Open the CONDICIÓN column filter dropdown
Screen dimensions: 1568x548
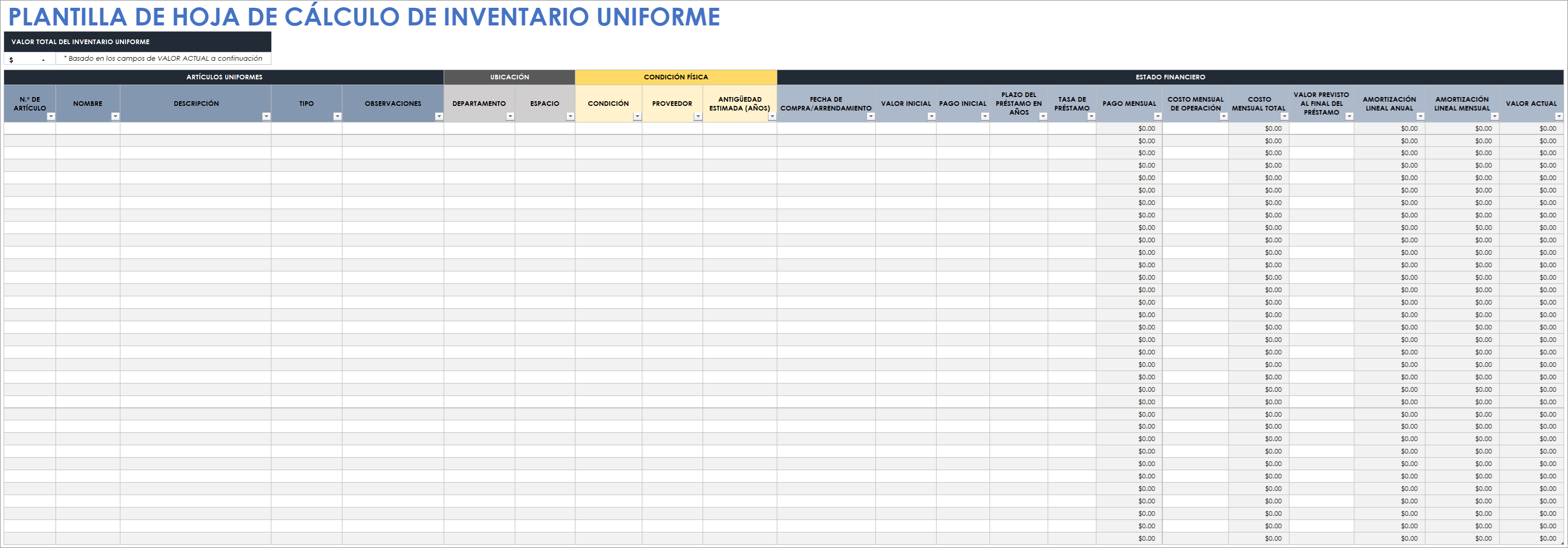pyautogui.click(x=637, y=116)
